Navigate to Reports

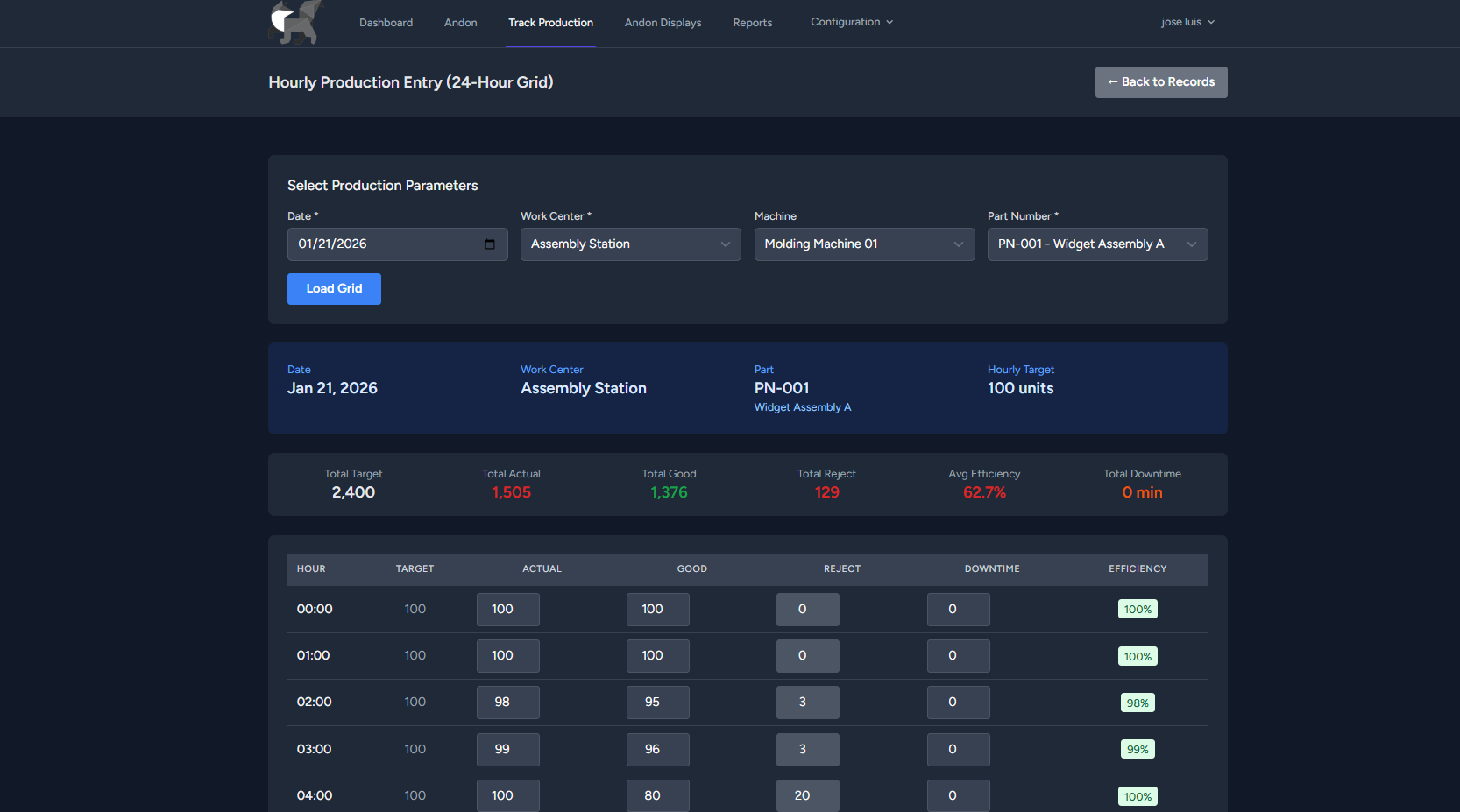pyautogui.click(x=752, y=23)
